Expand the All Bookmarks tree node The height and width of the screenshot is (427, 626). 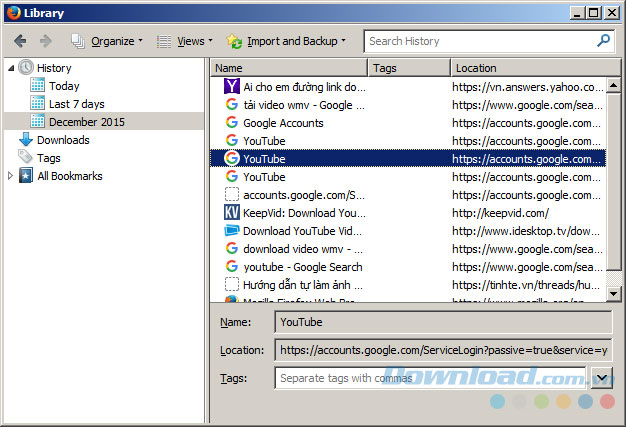coord(11,176)
